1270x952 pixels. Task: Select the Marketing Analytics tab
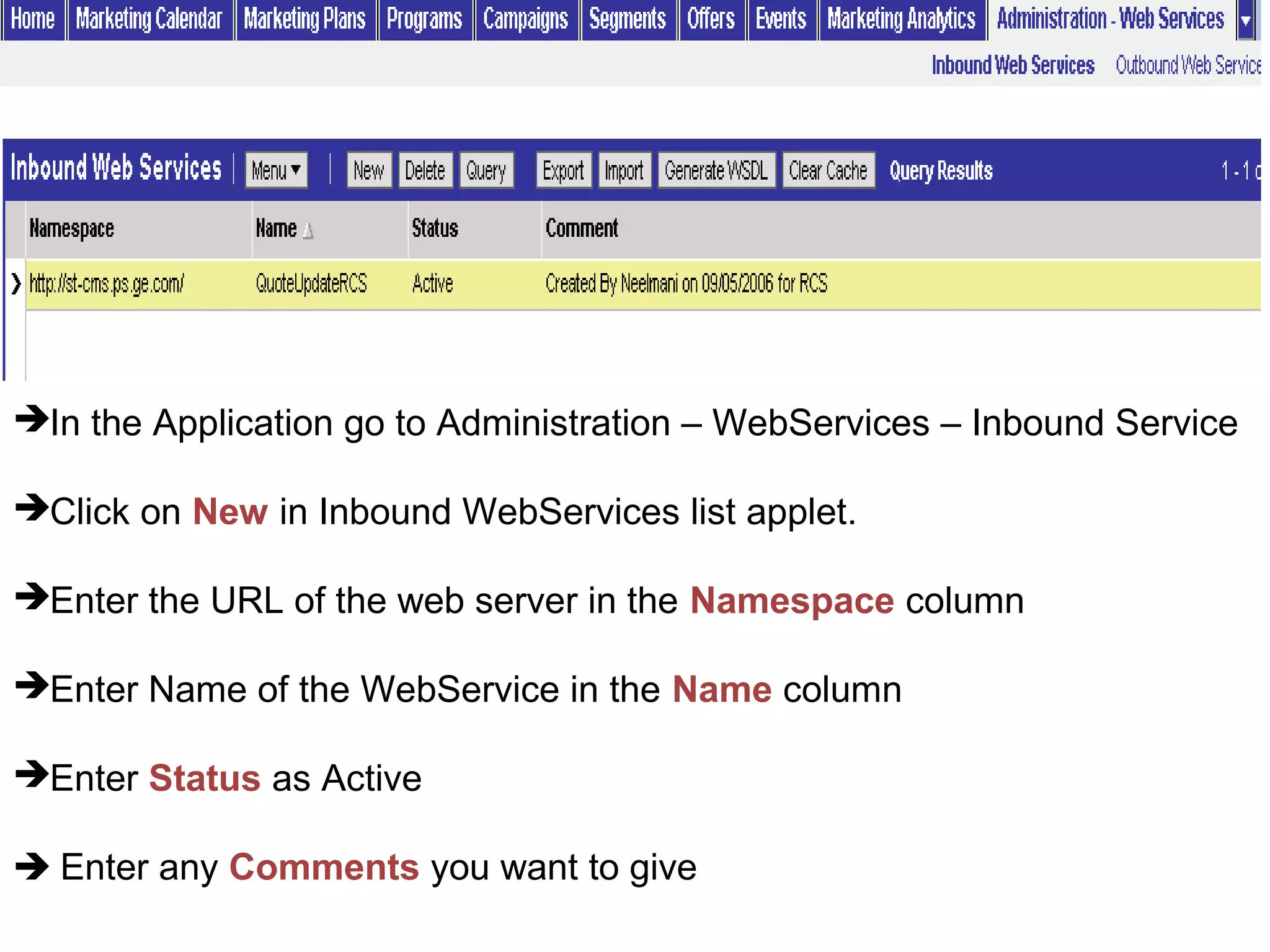point(902,19)
